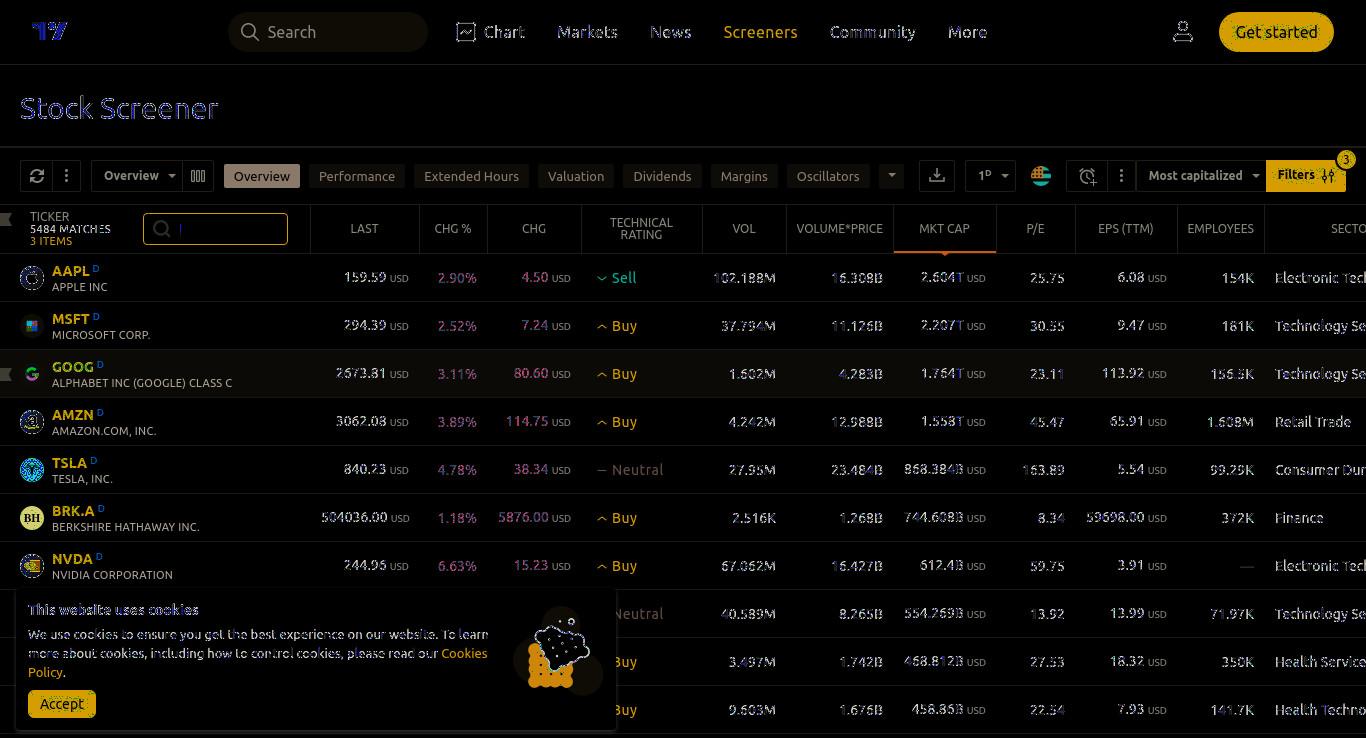The height and width of the screenshot is (738, 1366).
Task: Click the alarm clock alert icon
Action: click(1087, 176)
